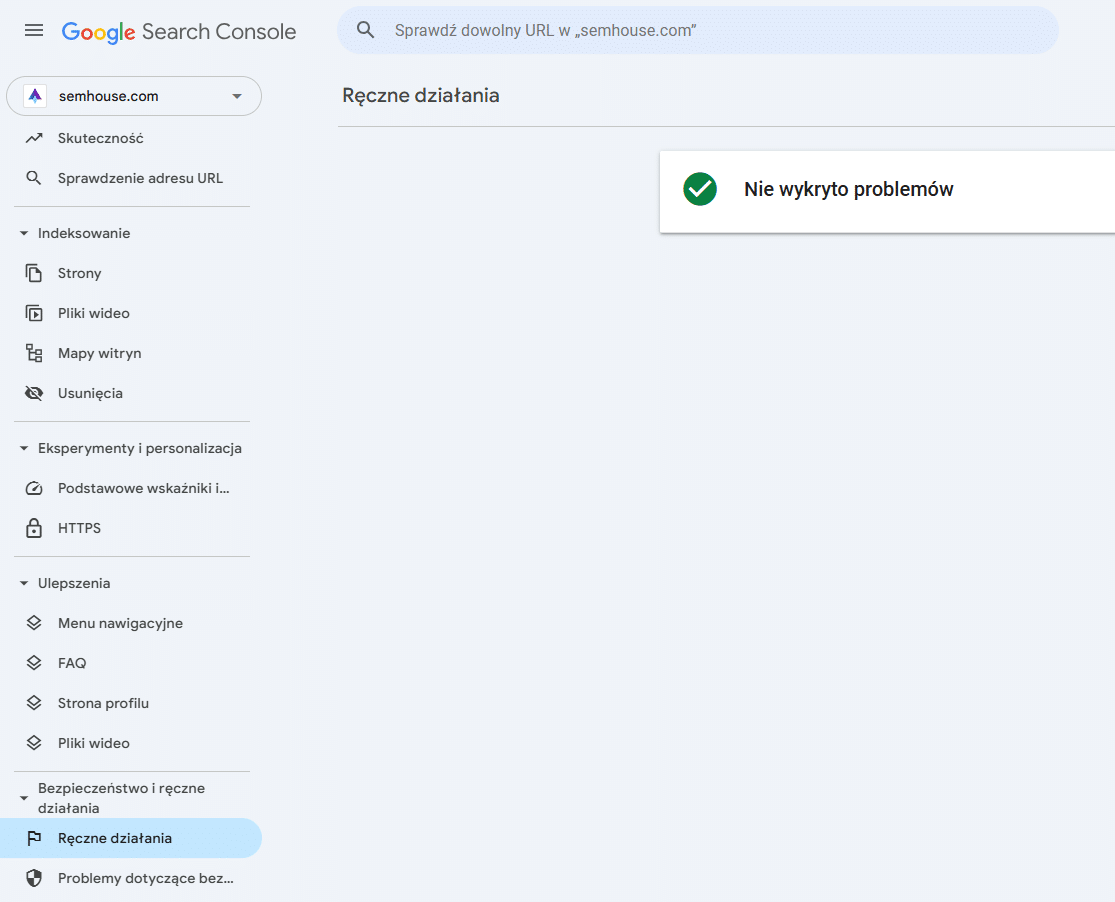
Task: Click the search magnifier icon in URL bar
Action: click(366, 30)
